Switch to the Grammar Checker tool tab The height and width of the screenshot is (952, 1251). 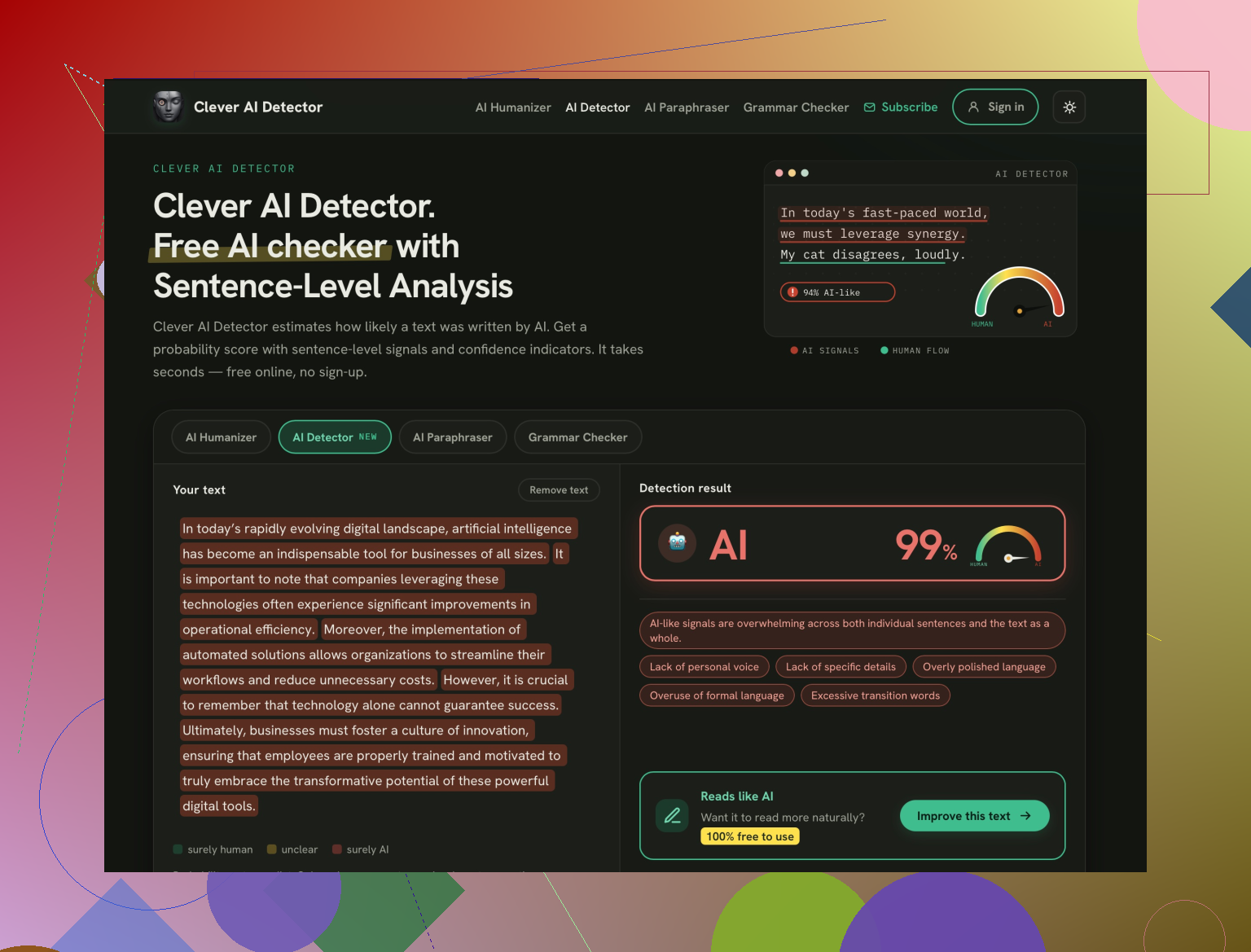[577, 437]
